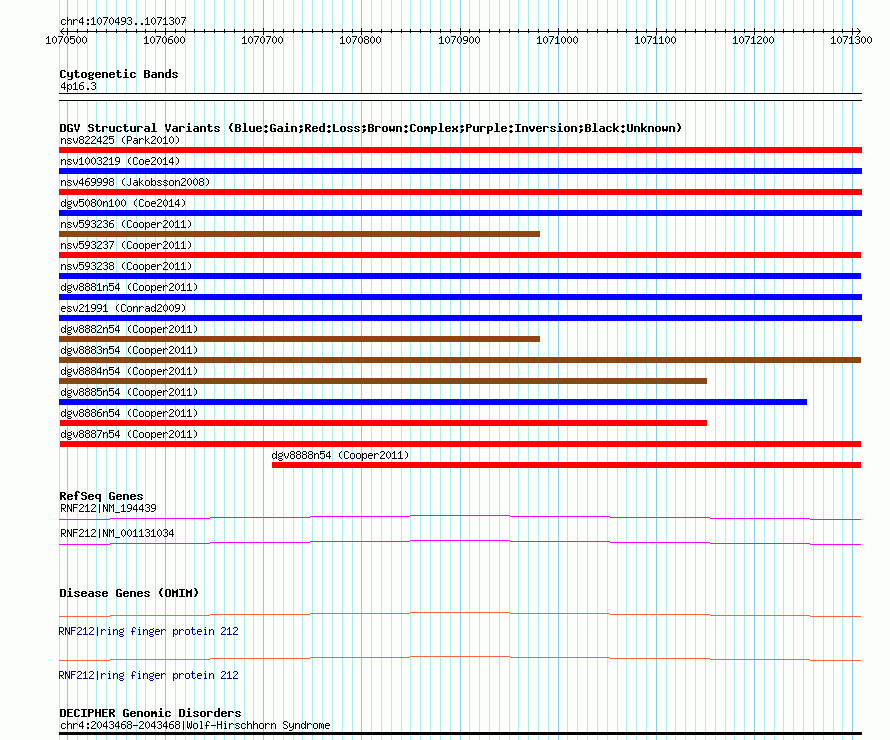Click the nsv593236 (Cooper2011) brown bar
Image resolution: width=890 pixels, height=740 pixels.
click(x=299, y=234)
